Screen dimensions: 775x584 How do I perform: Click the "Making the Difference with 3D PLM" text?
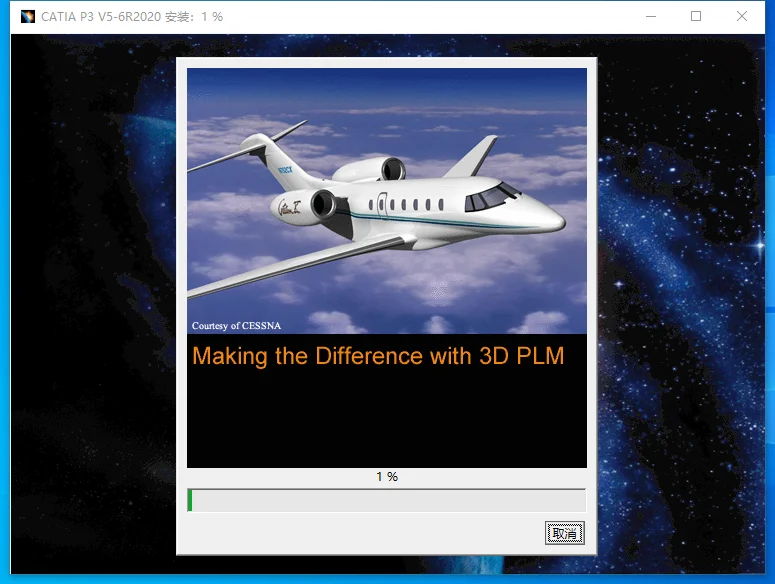point(378,356)
